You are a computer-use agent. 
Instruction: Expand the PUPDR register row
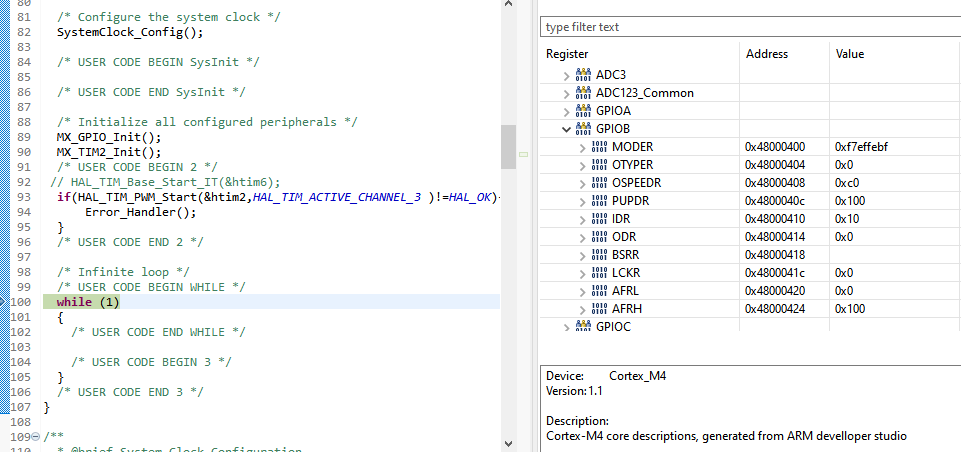point(582,201)
